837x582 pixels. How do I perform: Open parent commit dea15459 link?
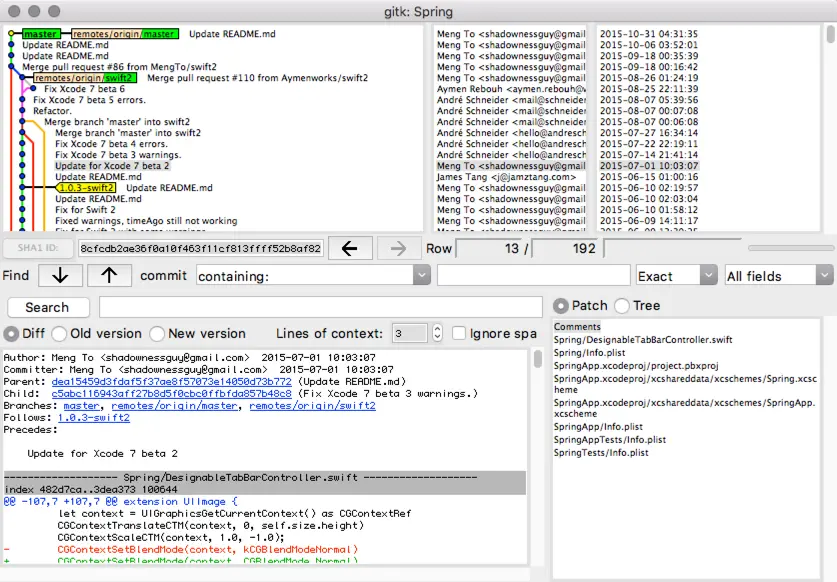[171, 382]
